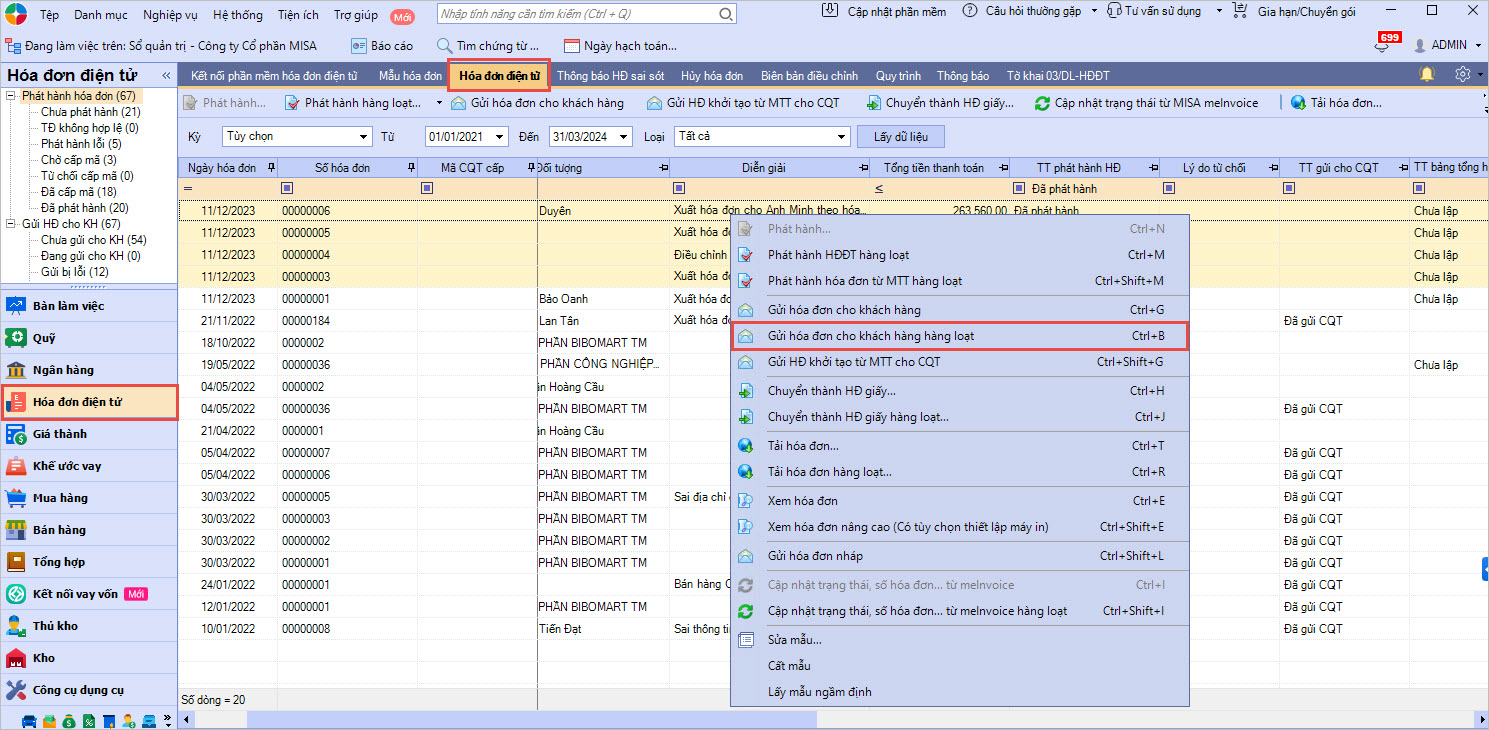Click the notification bell icon in the tab bar
This screenshot has width=1489, height=730.
click(1426, 75)
